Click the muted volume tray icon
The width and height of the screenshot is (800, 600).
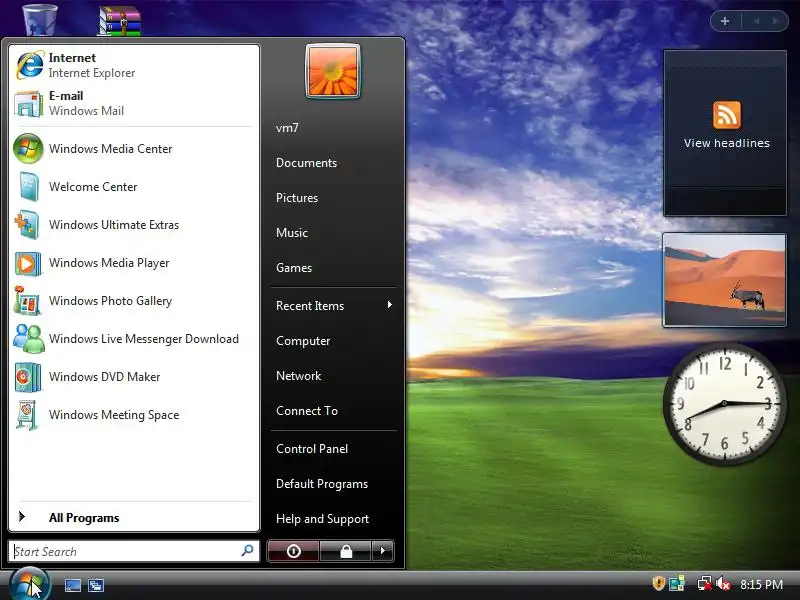point(723,584)
